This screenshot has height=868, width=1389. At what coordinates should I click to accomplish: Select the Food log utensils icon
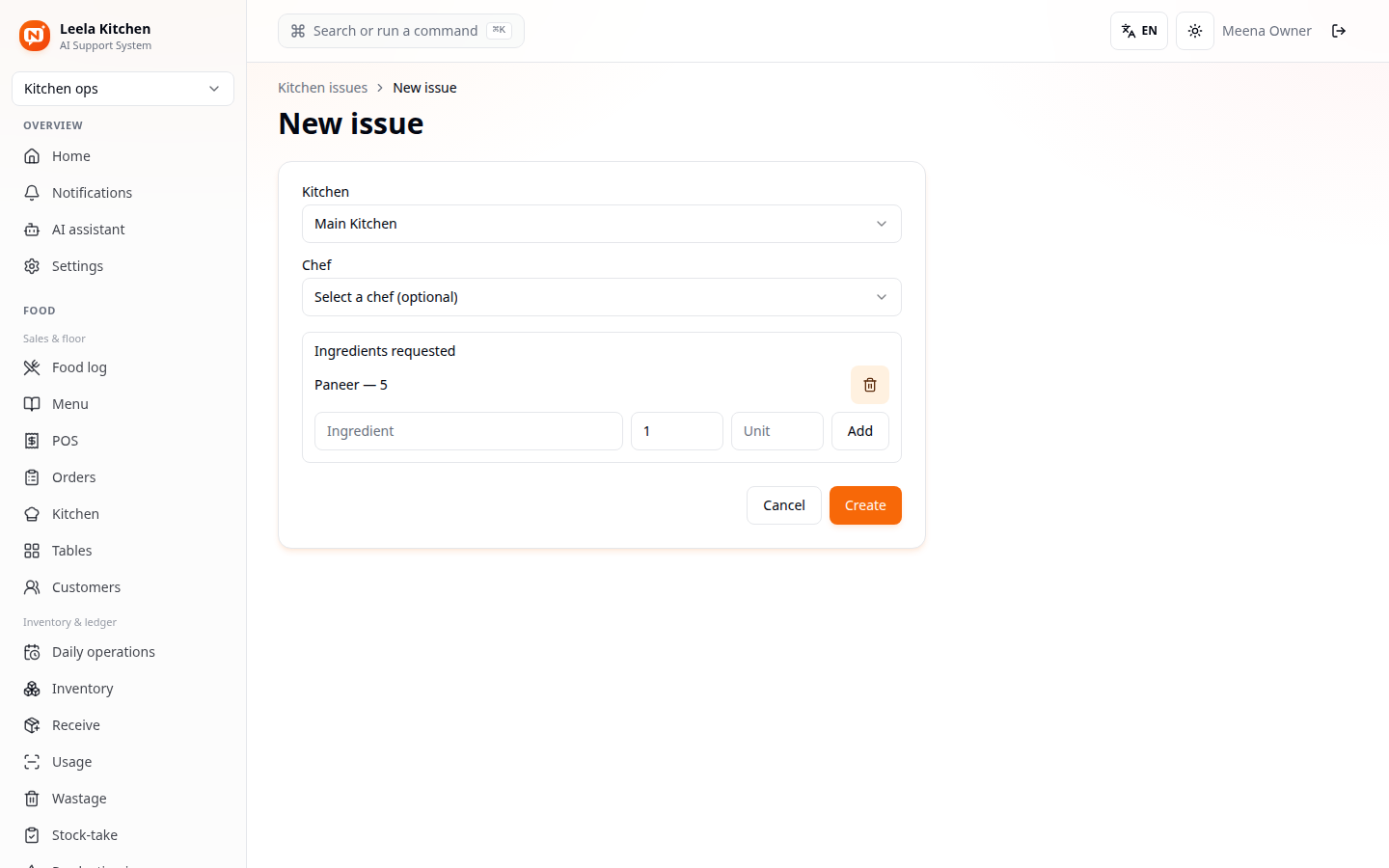tap(32, 367)
